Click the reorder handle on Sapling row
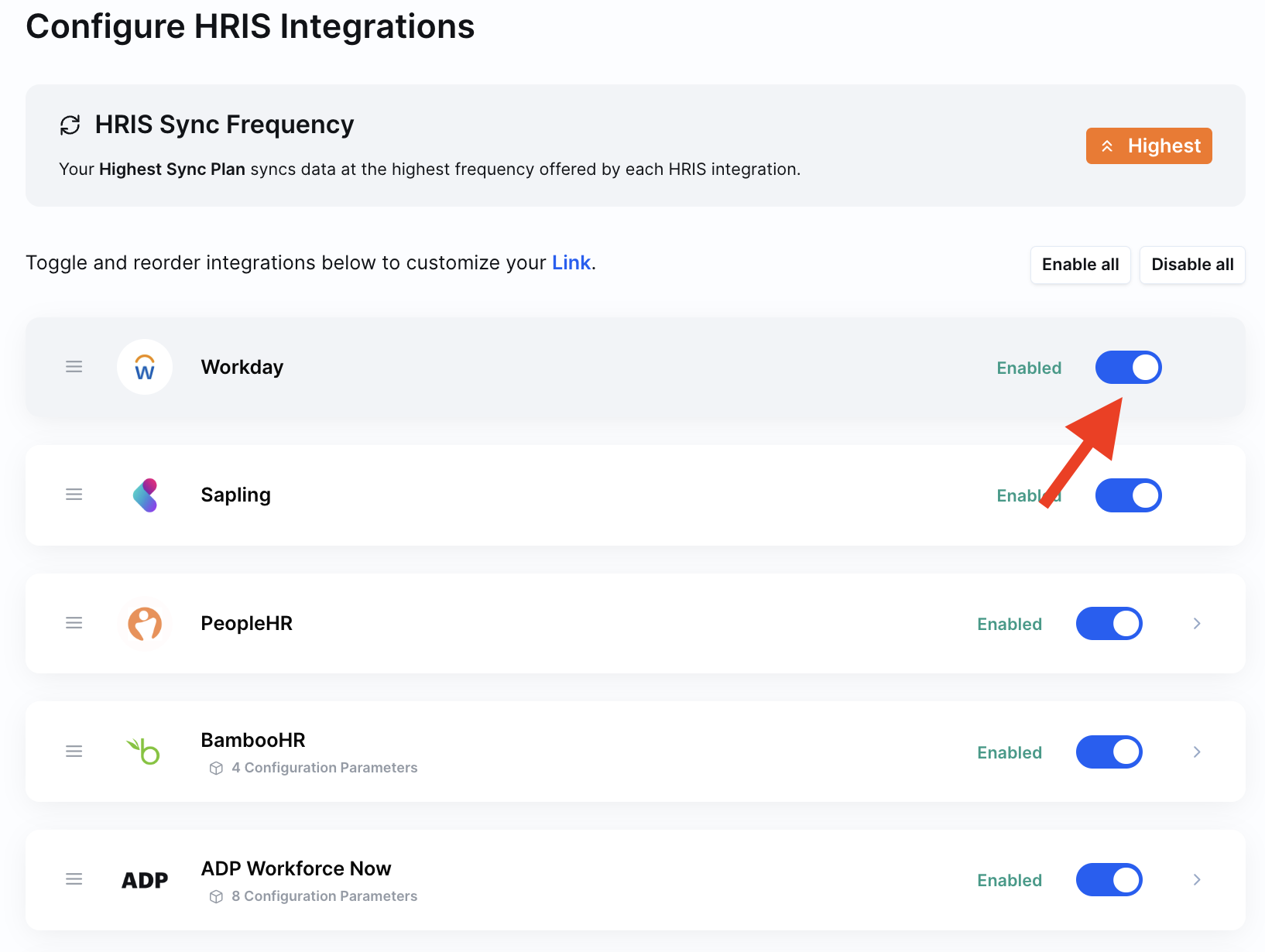The height and width of the screenshot is (952, 1265). tap(74, 495)
